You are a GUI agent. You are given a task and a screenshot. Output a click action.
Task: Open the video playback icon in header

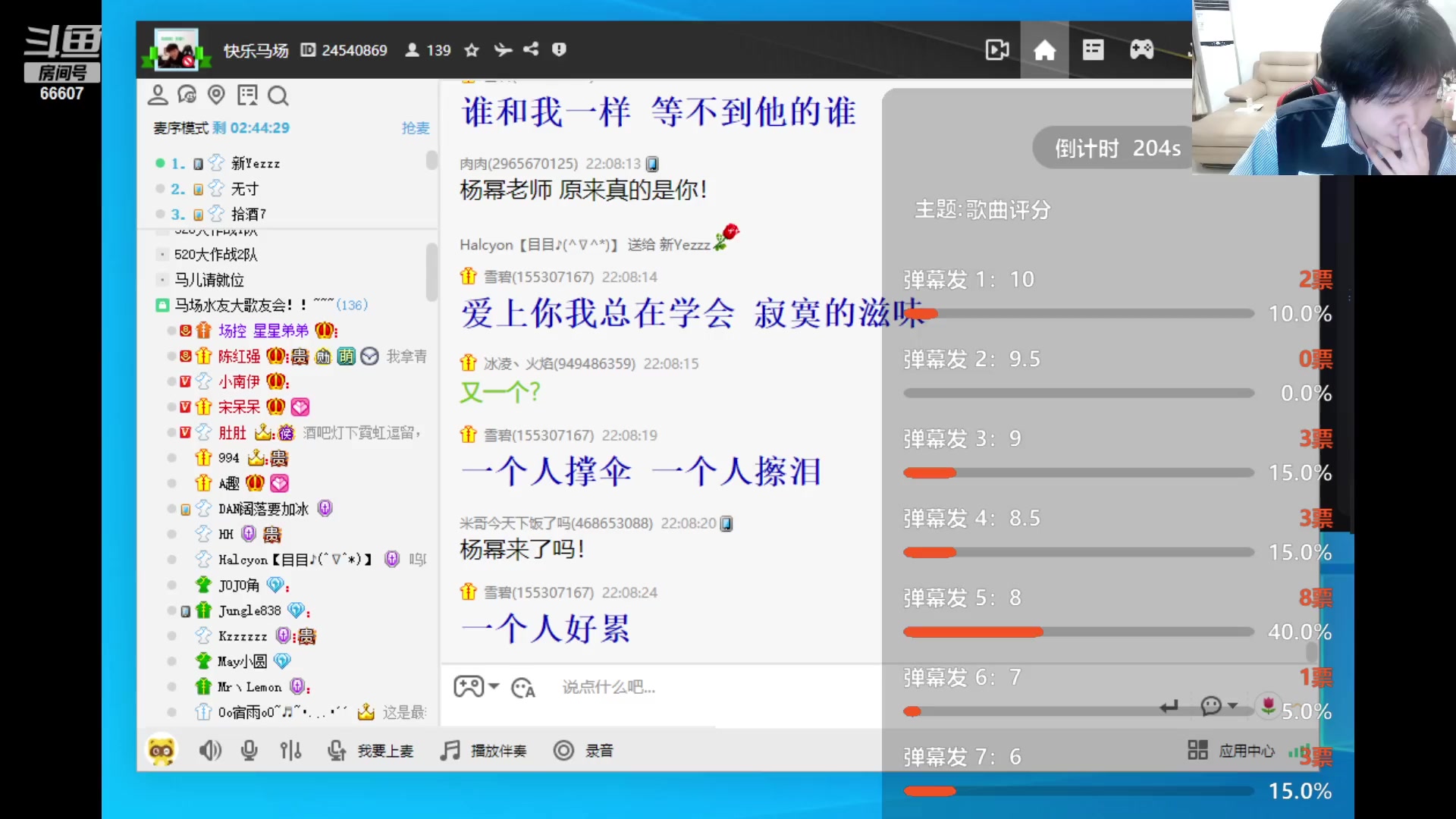996,50
